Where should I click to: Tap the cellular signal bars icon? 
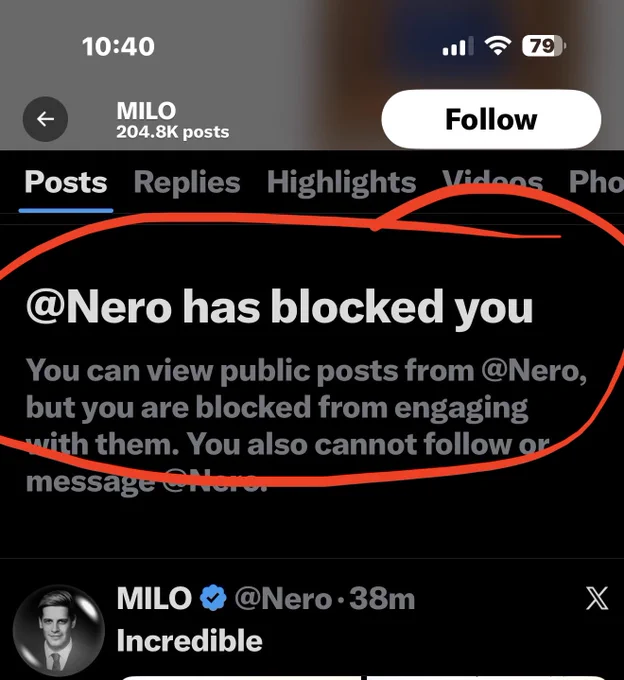pyautogui.click(x=457, y=46)
